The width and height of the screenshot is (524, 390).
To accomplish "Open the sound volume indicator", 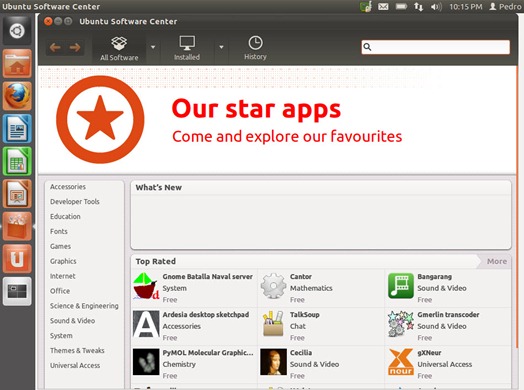I will pos(436,6).
